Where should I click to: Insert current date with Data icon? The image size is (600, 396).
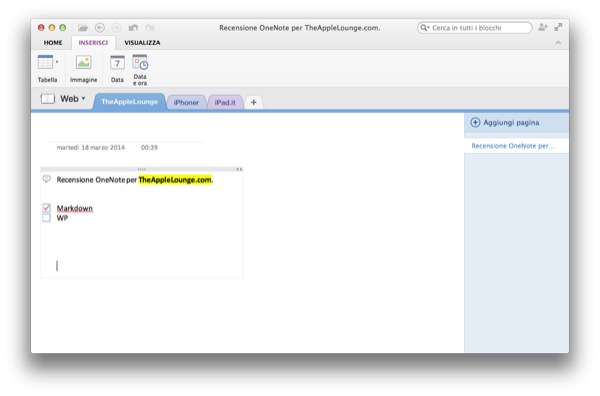(117, 69)
